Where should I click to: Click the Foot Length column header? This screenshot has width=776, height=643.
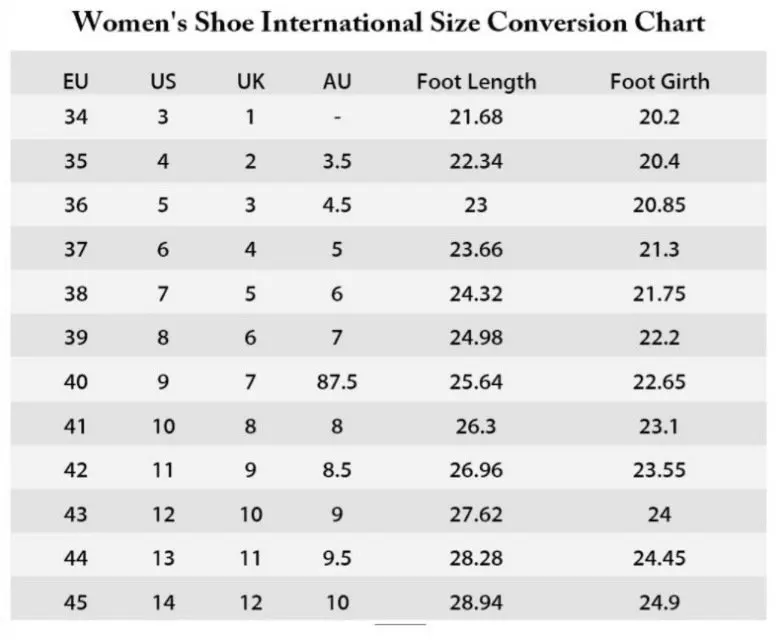(476, 81)
